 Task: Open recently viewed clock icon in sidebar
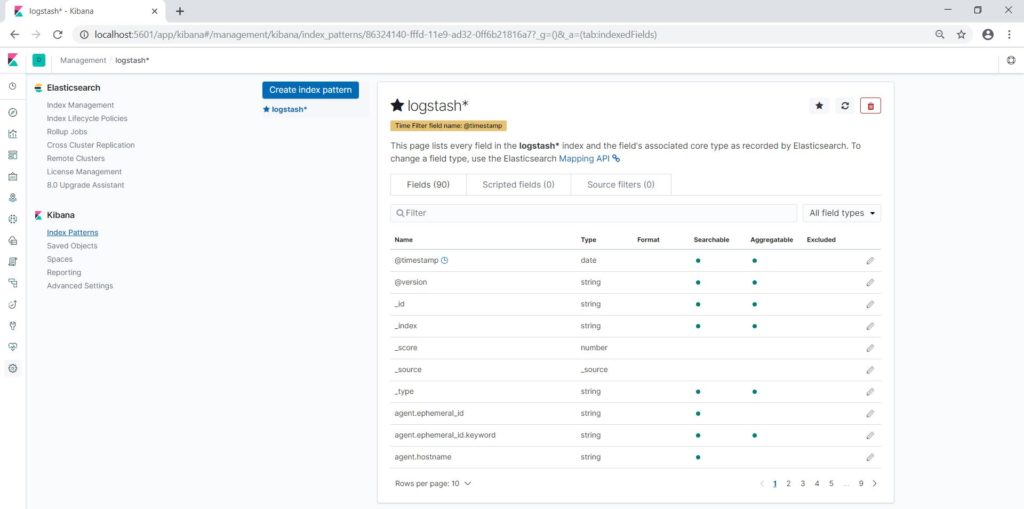(12, 86)
